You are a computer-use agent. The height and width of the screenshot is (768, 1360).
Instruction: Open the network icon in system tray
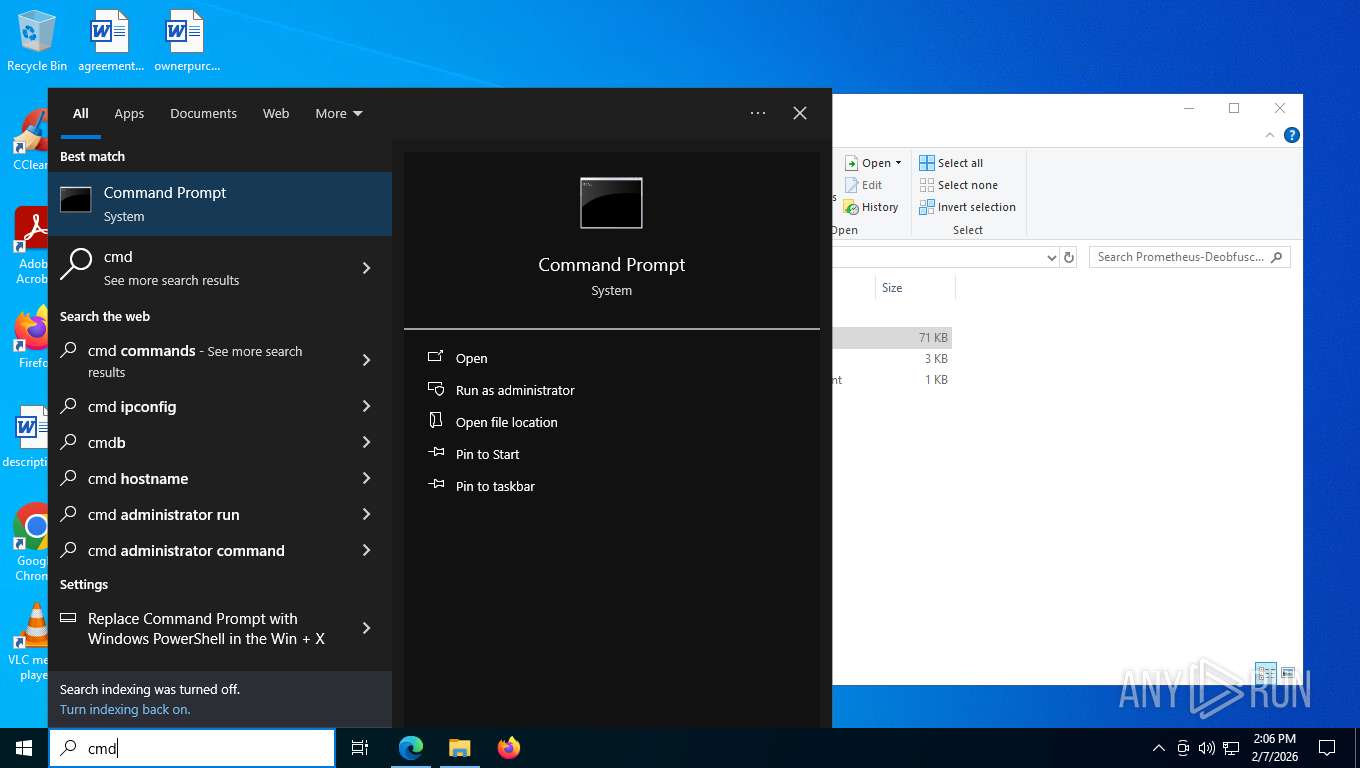1231,748
